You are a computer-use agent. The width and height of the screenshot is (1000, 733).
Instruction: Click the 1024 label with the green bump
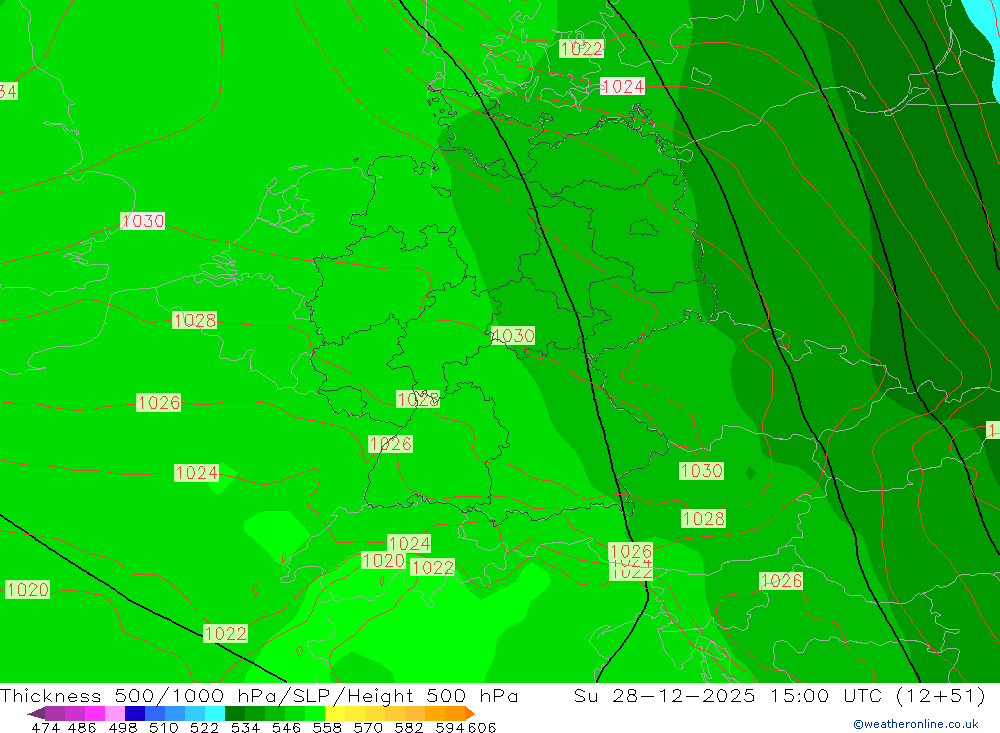tap(196, 473)
